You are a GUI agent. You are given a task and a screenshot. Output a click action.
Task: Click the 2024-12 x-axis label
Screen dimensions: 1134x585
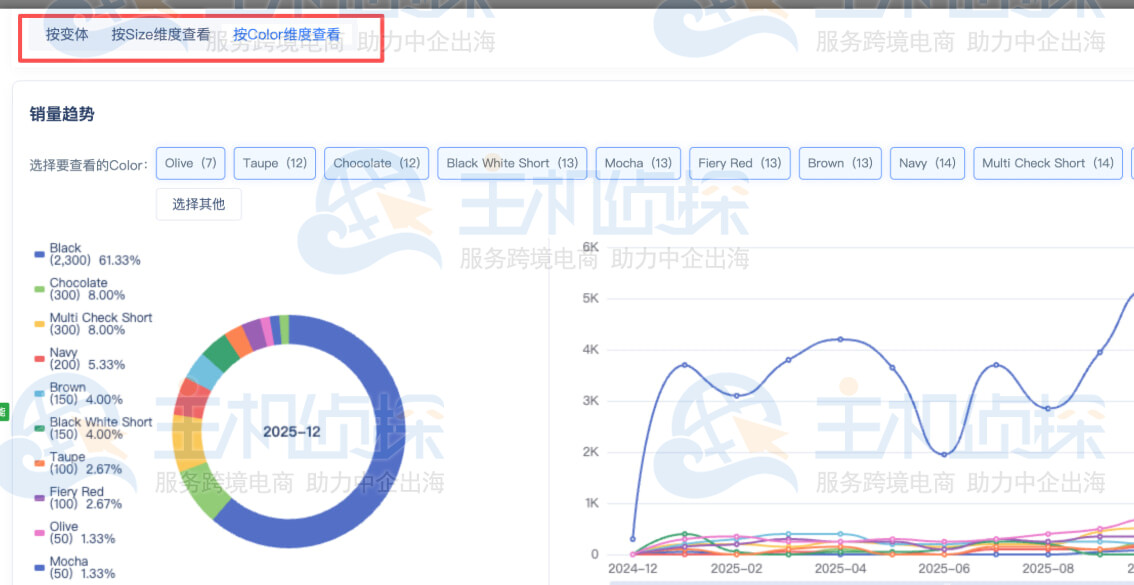click(x=634, y=568)
